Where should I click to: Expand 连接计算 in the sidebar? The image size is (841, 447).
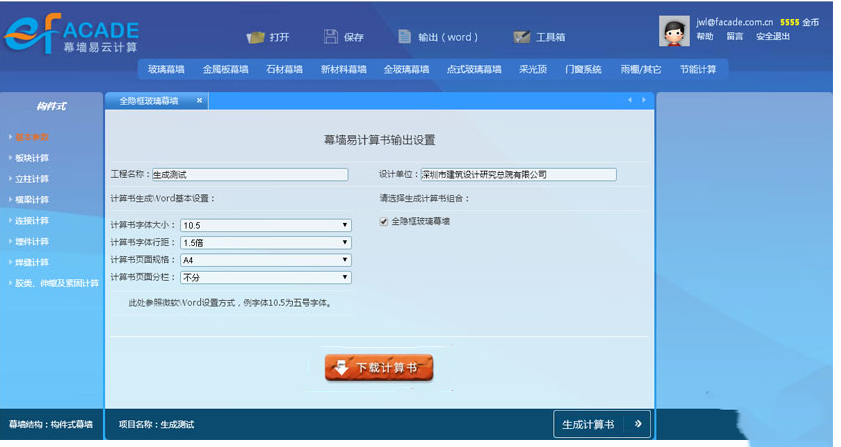(31, 221)
